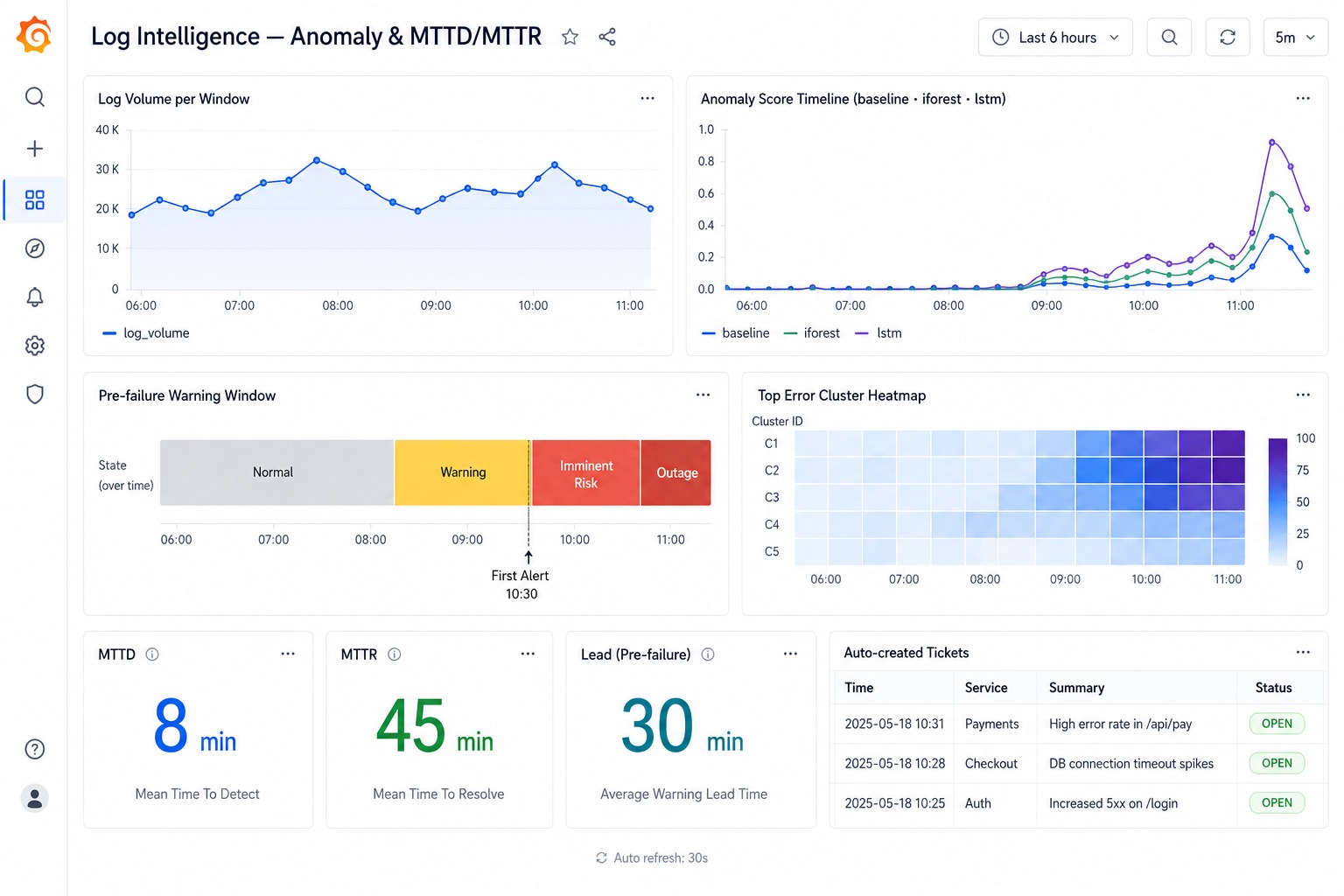
Task: Open Alerting via the bell icon
Action: pyautogui.click(x=35, y=297)
